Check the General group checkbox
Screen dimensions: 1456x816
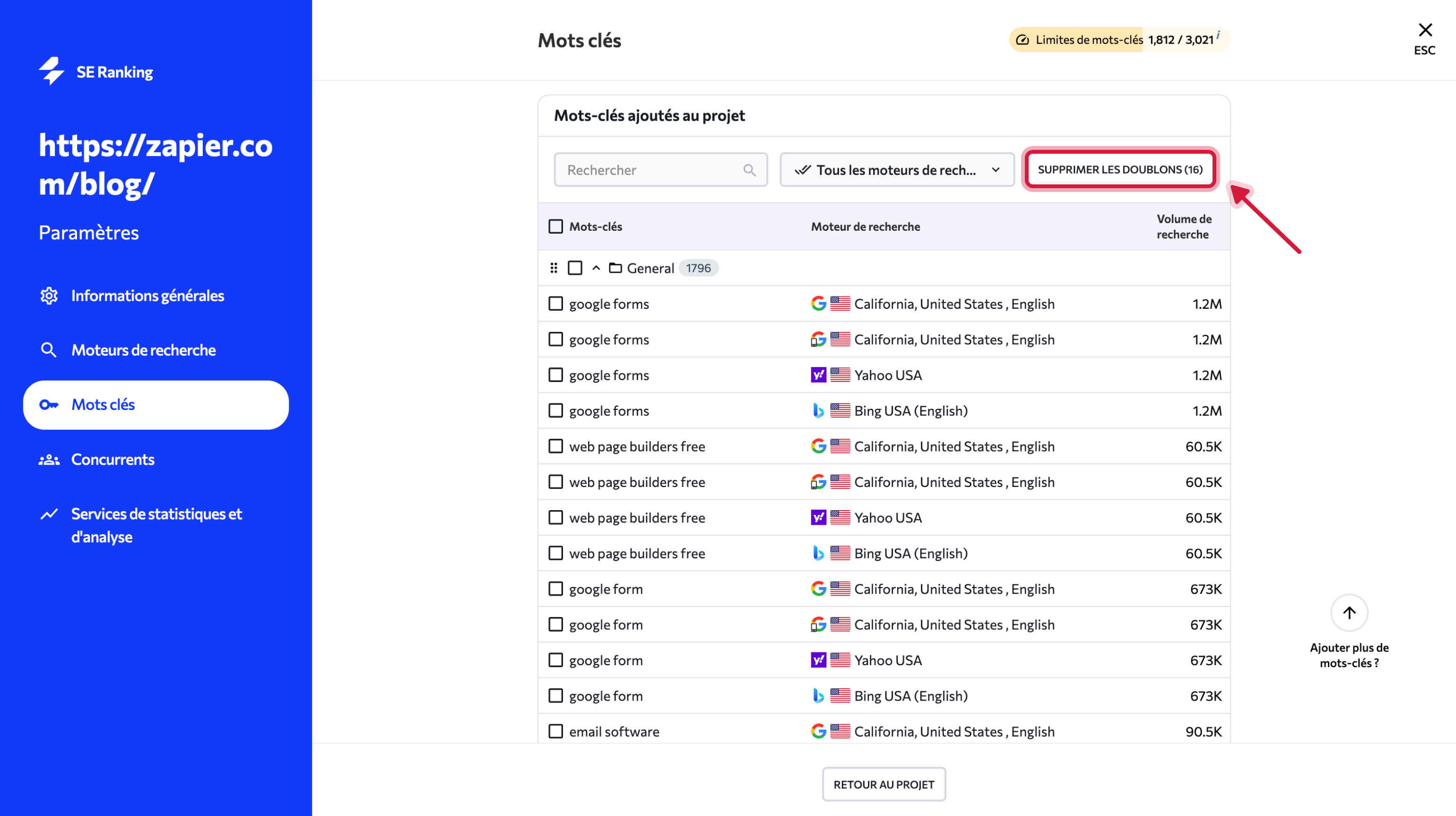(575, 268)
